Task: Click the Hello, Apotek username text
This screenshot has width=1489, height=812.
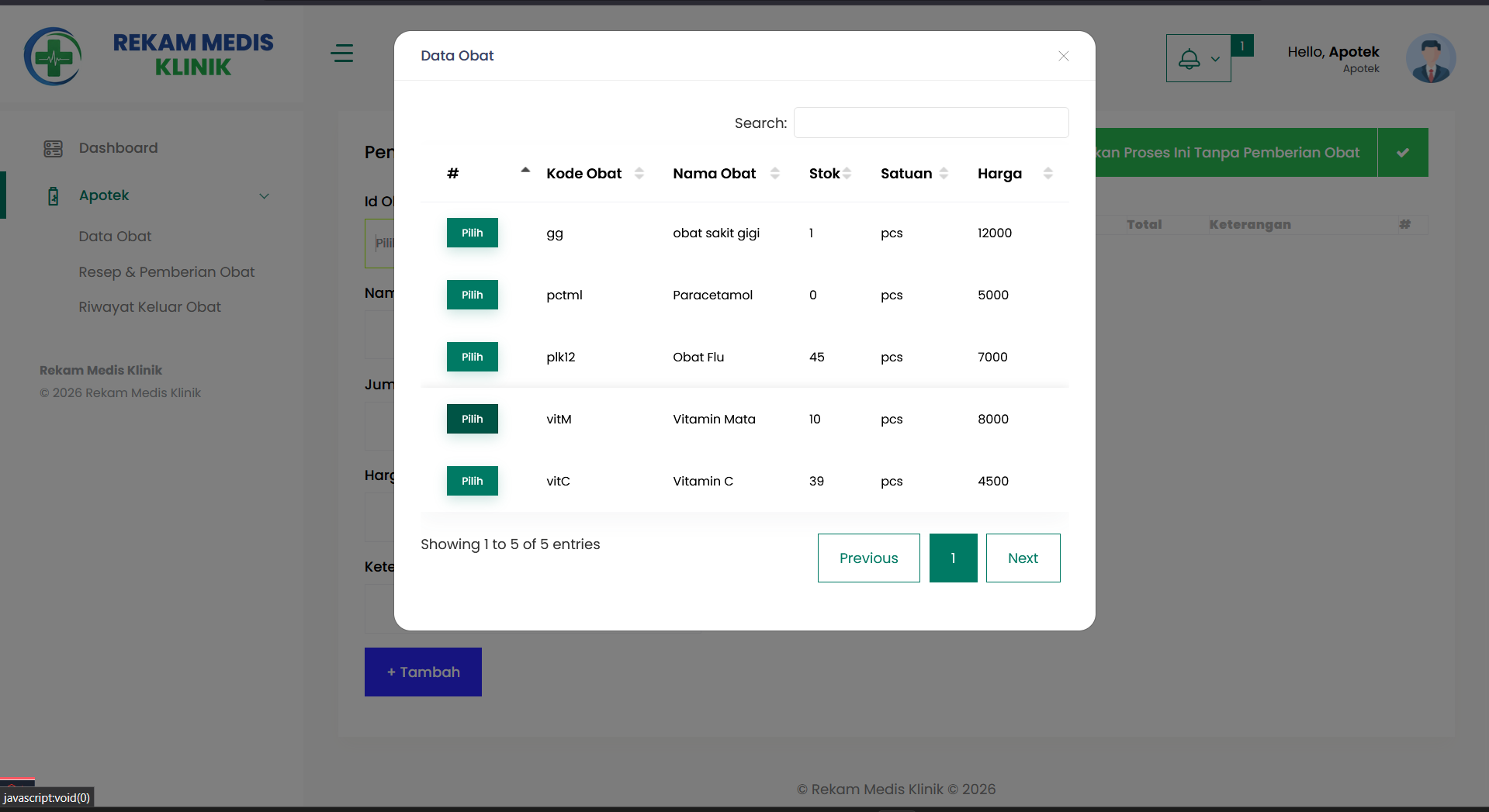Action: click(1333, 52)
